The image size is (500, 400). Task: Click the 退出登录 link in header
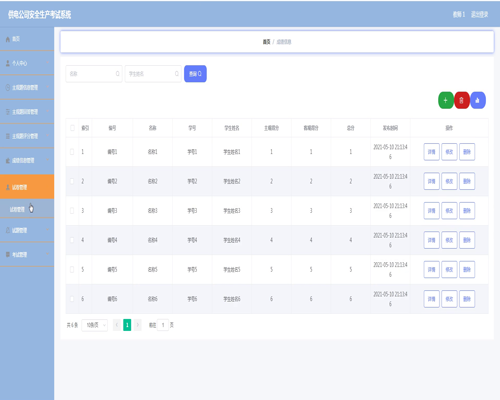(x=479, y=14)
